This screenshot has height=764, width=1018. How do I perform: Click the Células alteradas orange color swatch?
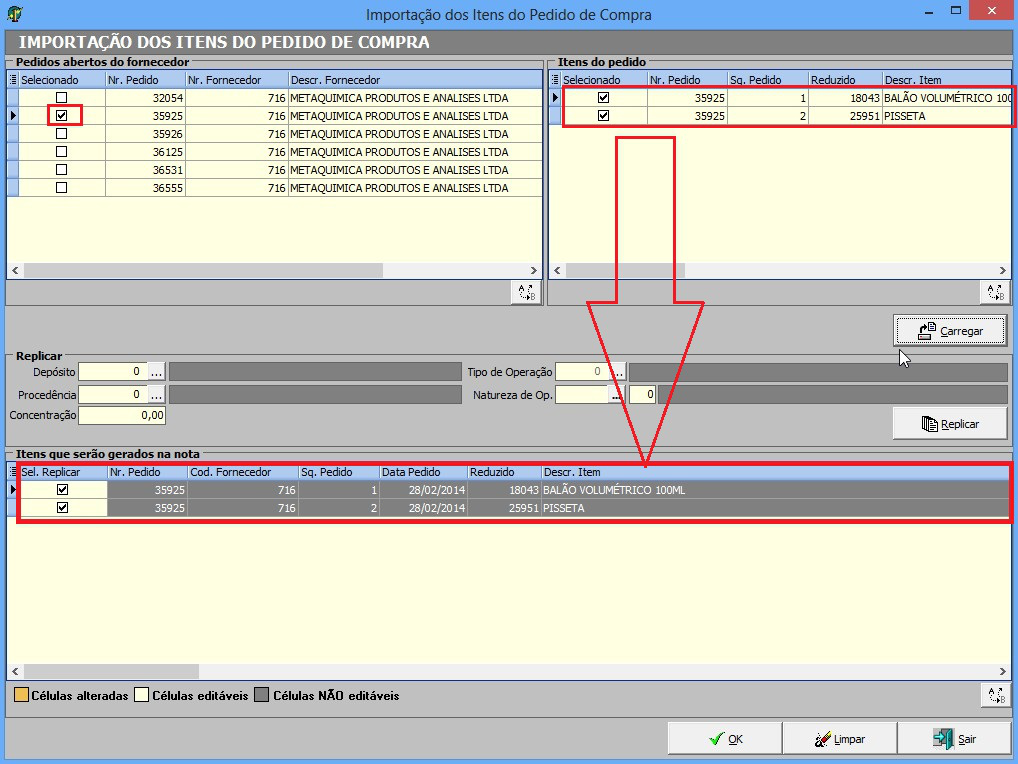tap(21, 695)
